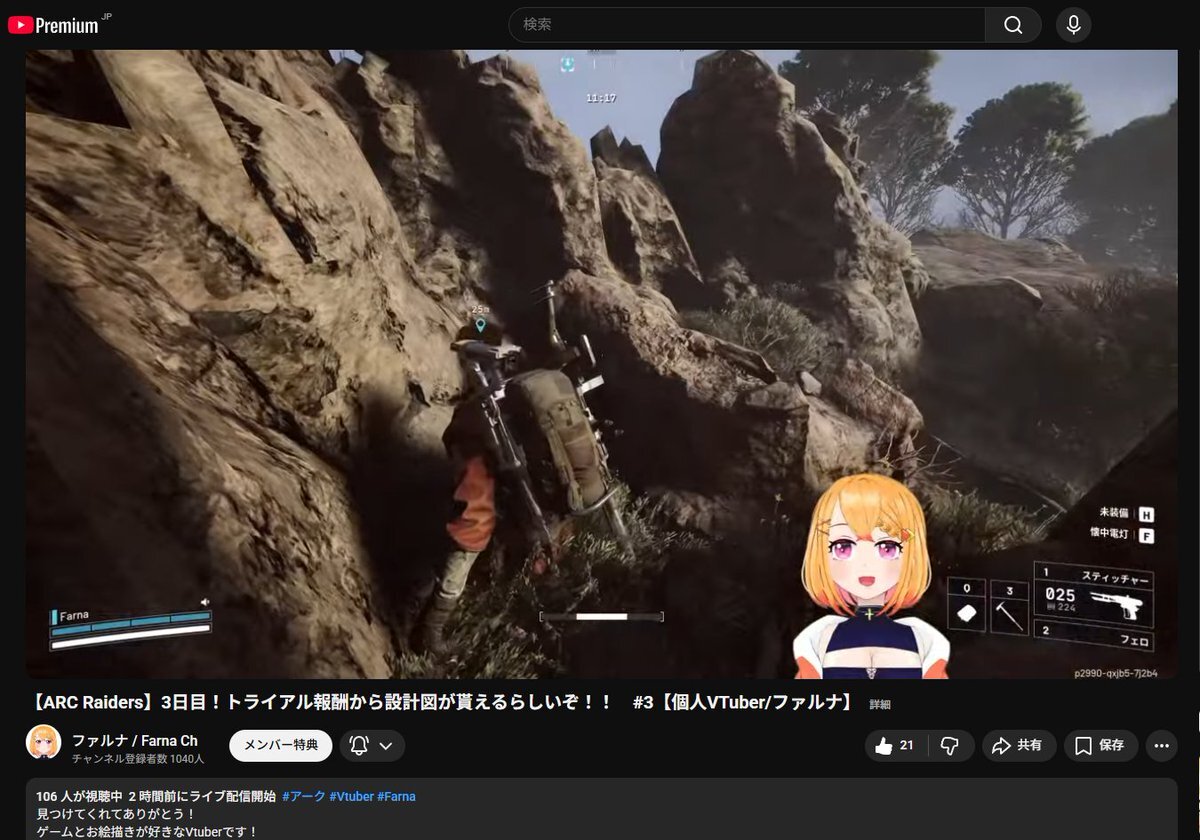Screen dimensions: 1200x840
Task: Click the メンバー特典 membership button
Action: [281, 745]
